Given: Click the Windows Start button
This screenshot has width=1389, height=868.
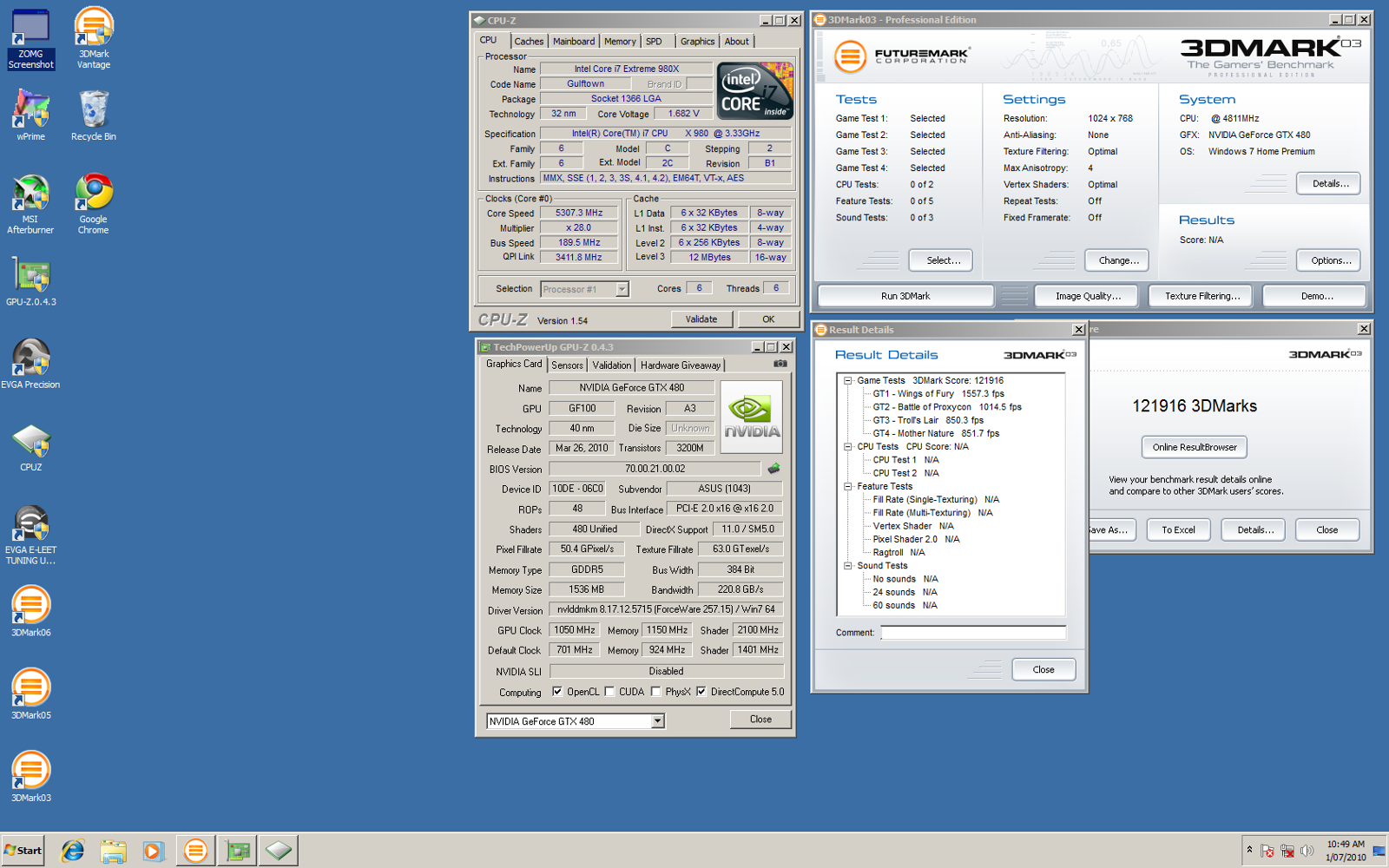Looking at the screenshot, I should [x=23, y=851].
